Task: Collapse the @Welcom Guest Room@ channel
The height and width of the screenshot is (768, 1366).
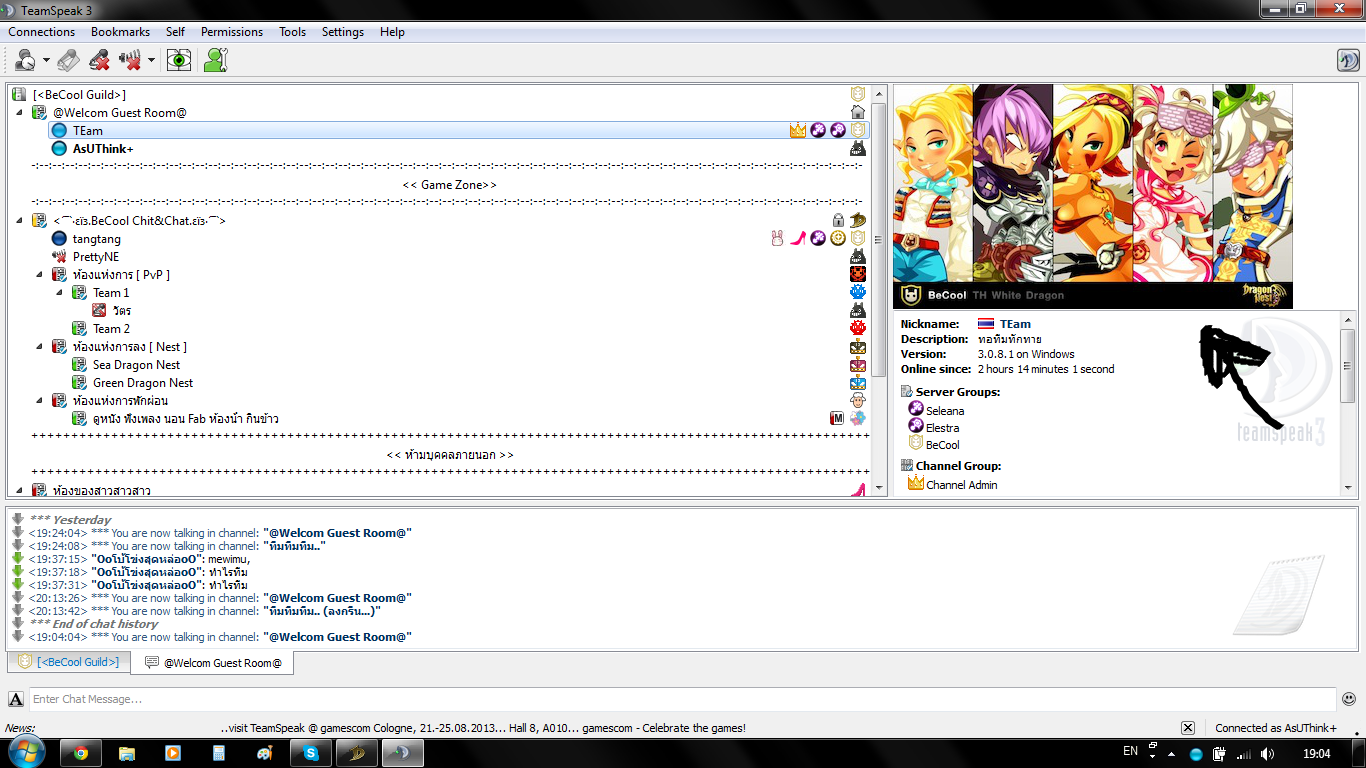Action: 19,113
